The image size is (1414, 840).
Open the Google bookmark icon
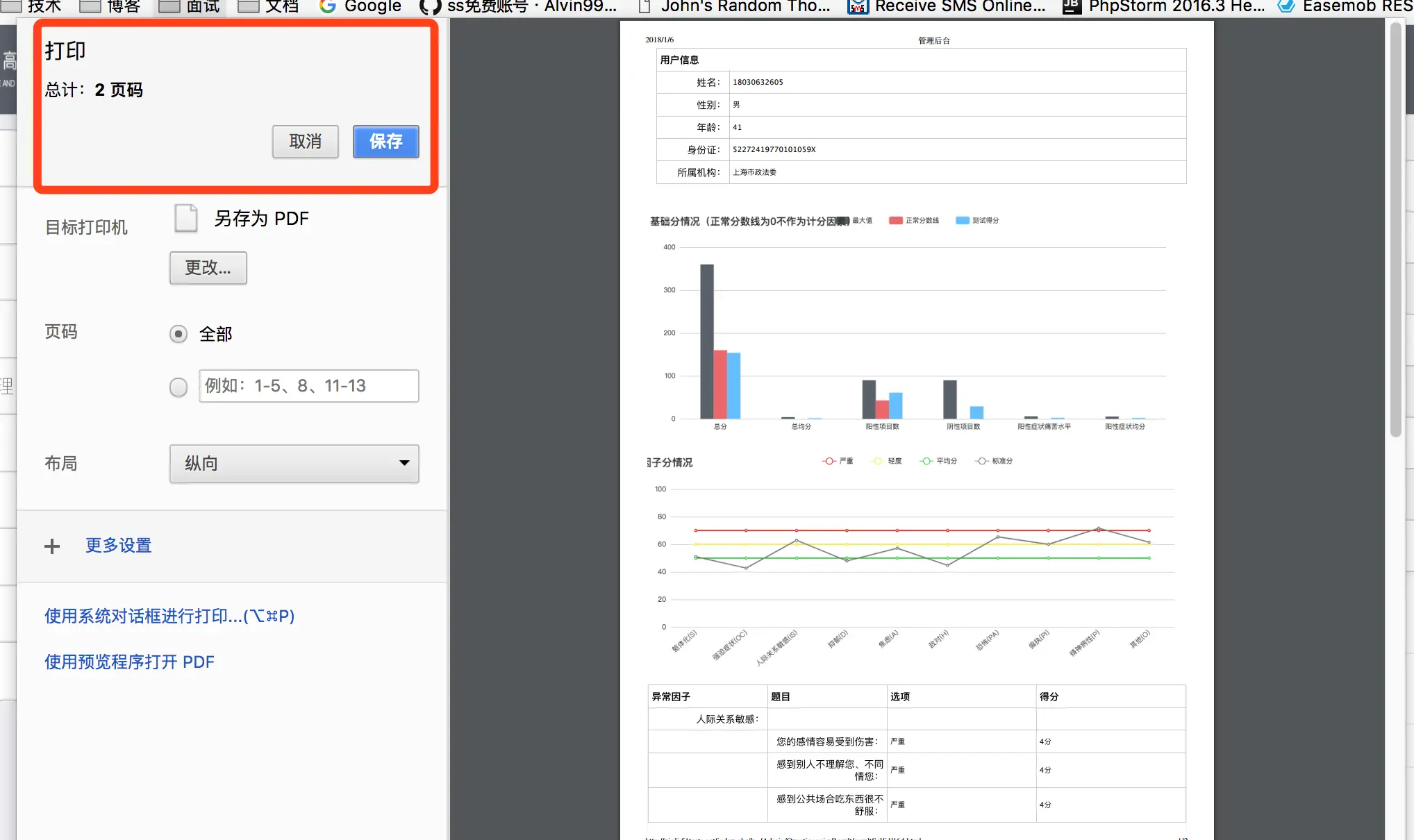click(x=327, y=6)
